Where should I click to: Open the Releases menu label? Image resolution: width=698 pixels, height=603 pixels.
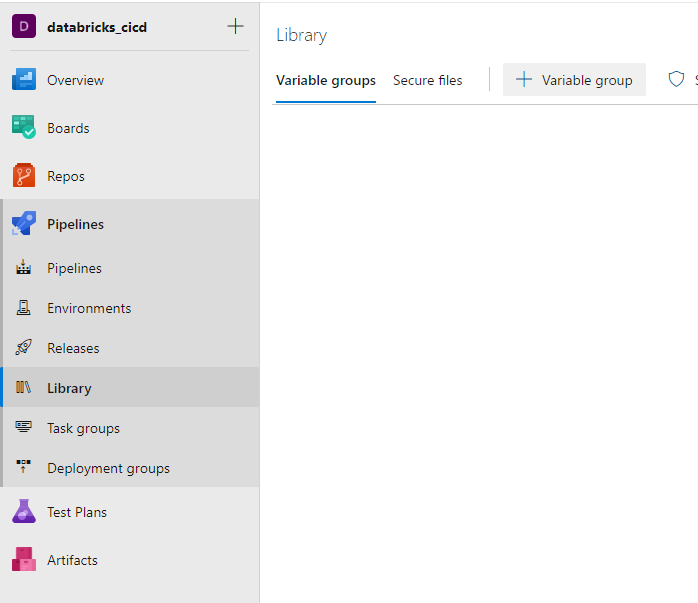point(73,348)
